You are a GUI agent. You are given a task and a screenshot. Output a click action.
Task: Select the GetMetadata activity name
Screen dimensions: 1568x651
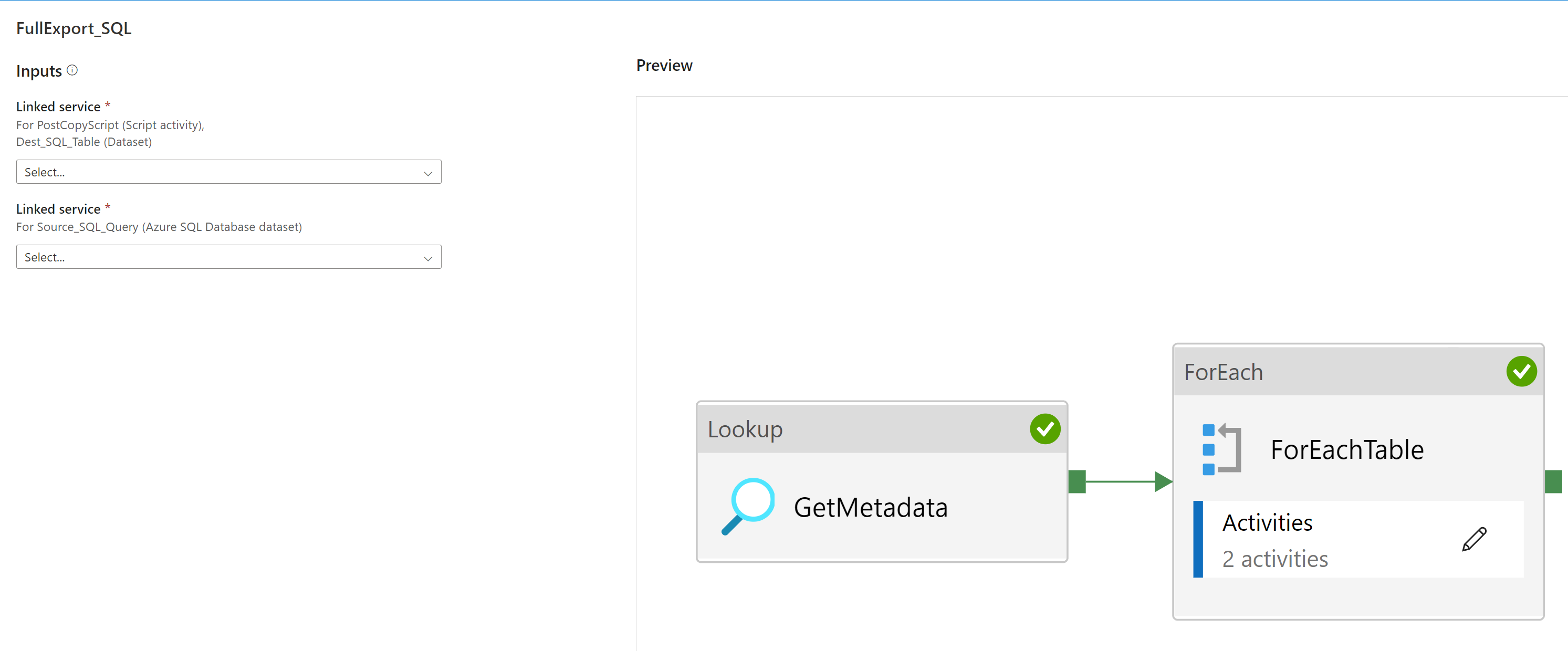click(871, 508)
